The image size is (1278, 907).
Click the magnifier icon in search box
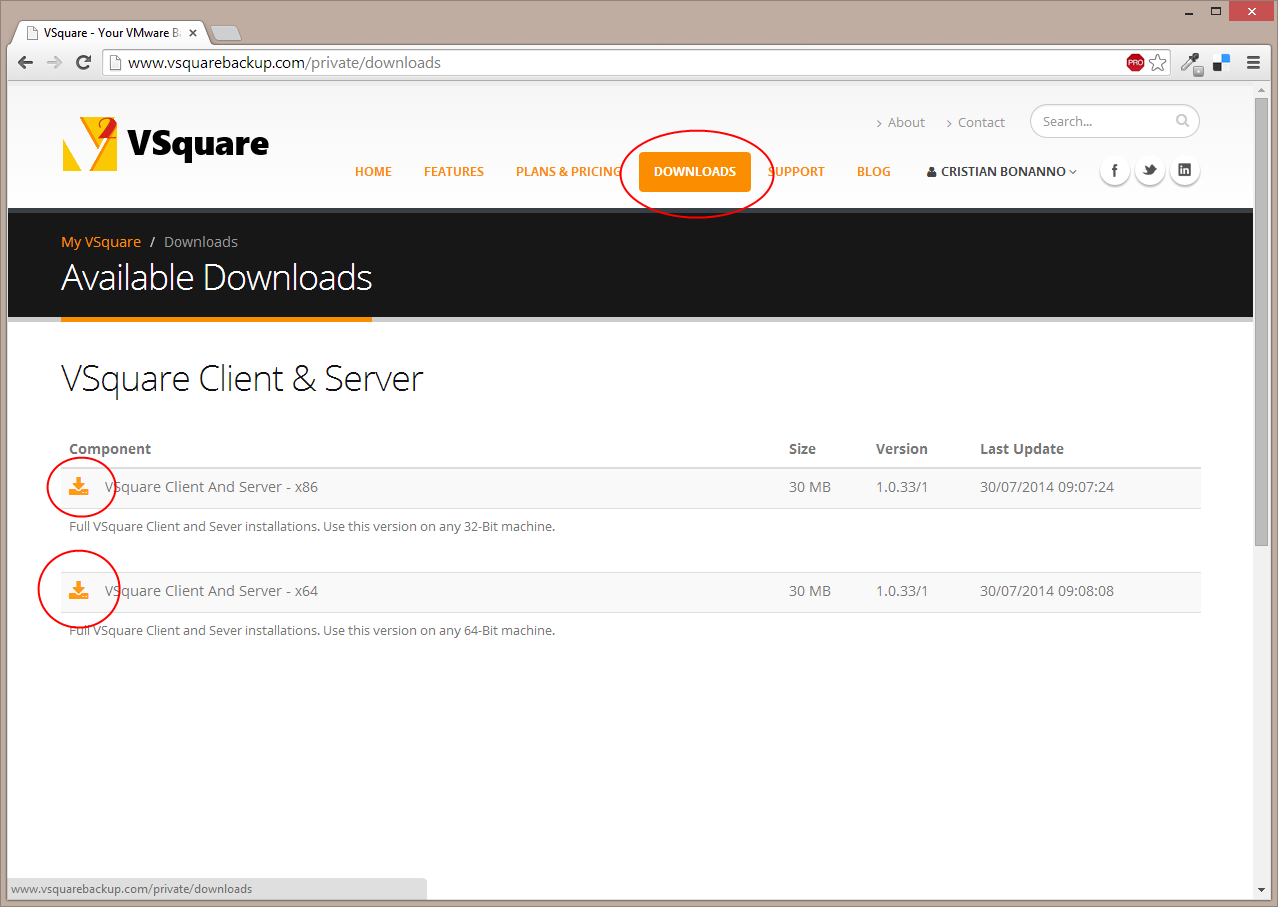pyautogui.click(x=1183, y=121)
